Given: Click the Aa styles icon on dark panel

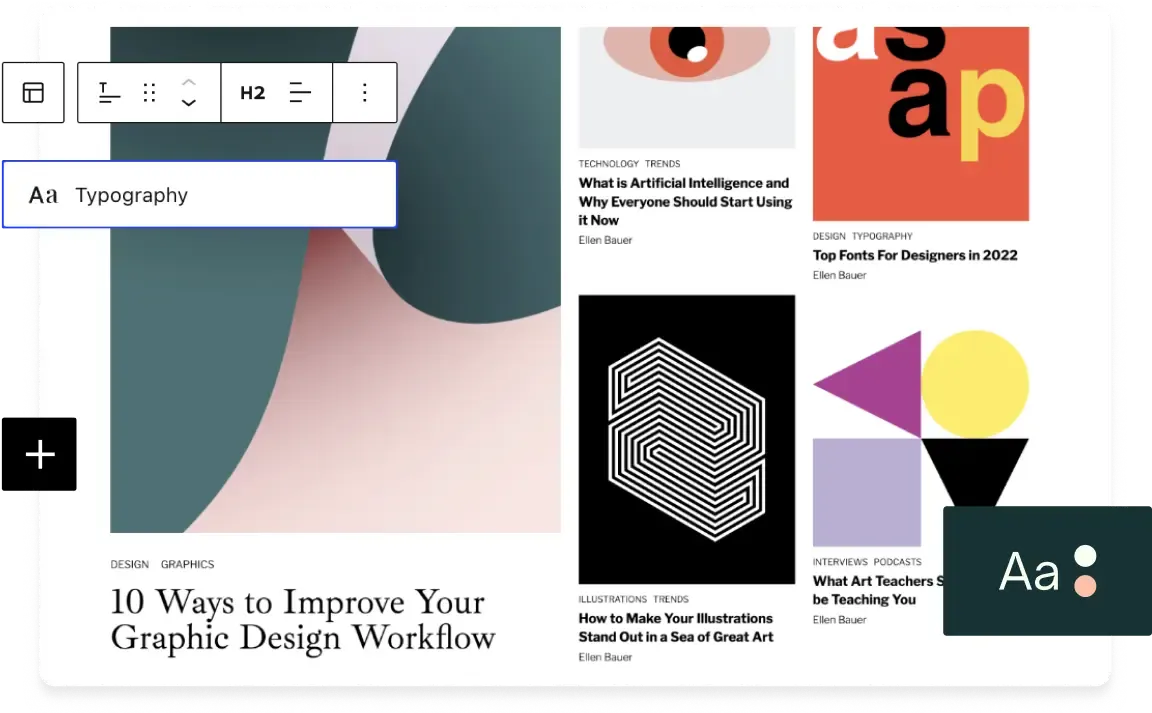Looking at the screenshot, I should coord(1029,572).
